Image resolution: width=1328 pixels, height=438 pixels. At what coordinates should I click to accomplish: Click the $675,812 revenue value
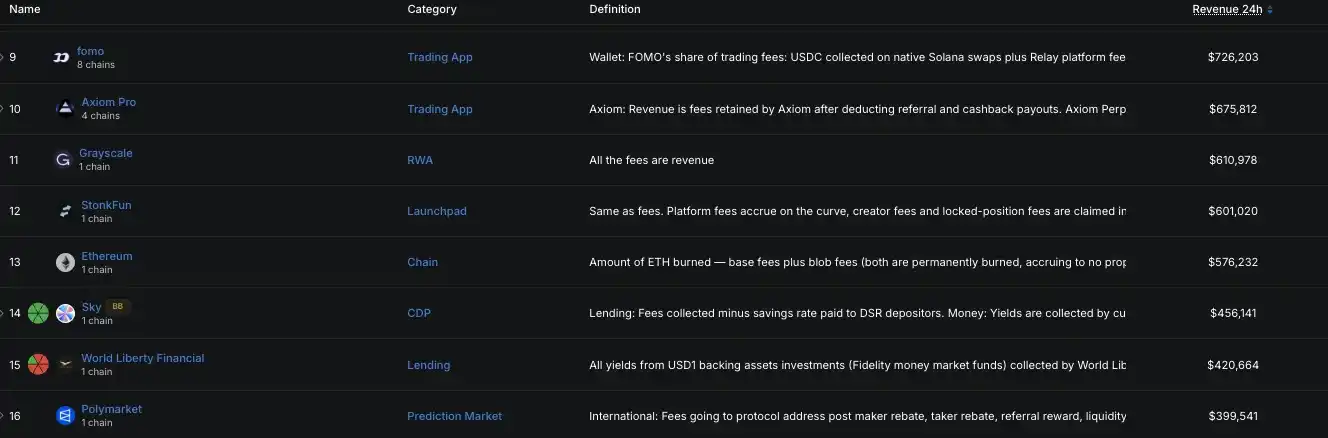(1233, 109)
